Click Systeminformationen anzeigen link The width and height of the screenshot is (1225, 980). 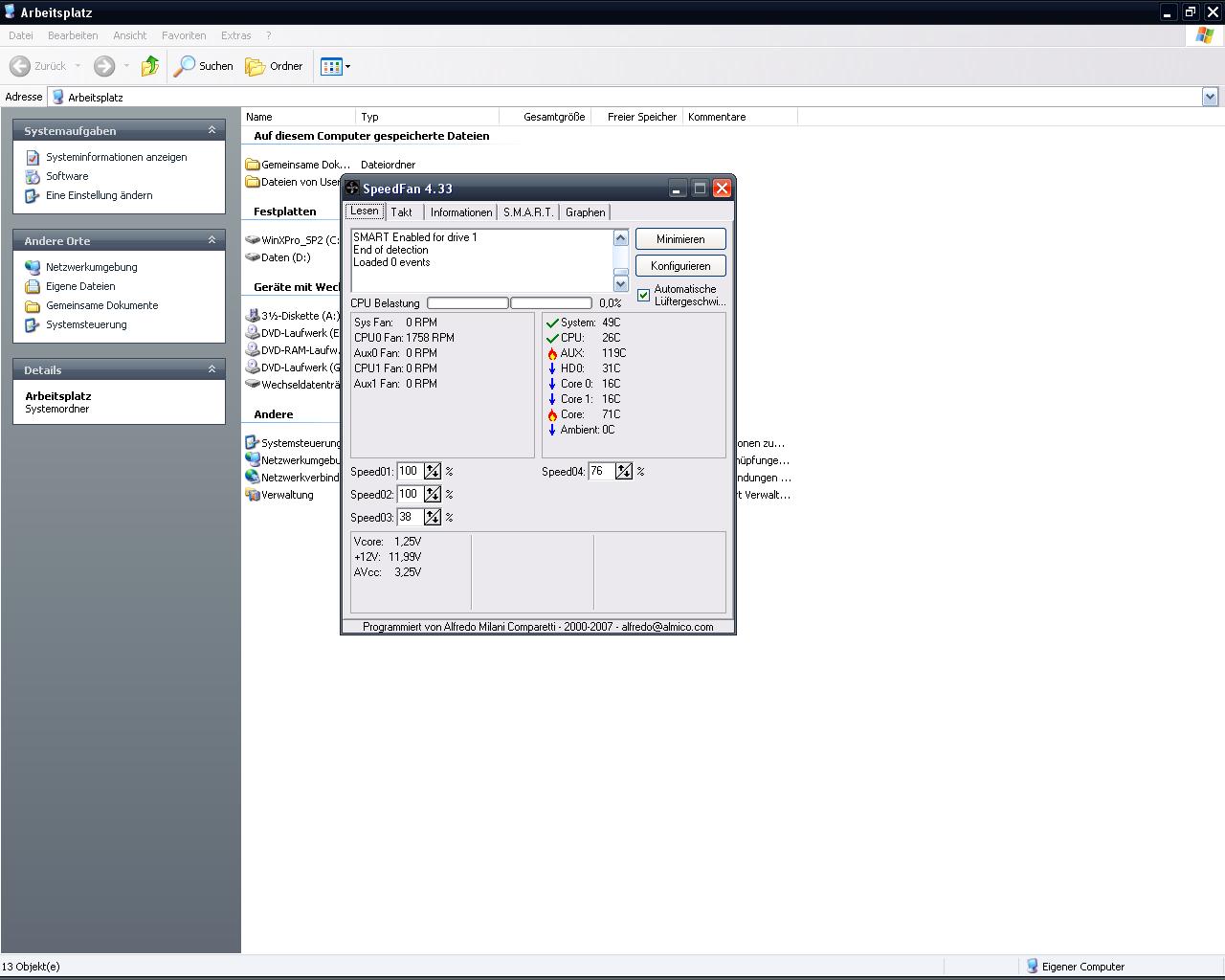pyautogui.click(x=116, y=157)
